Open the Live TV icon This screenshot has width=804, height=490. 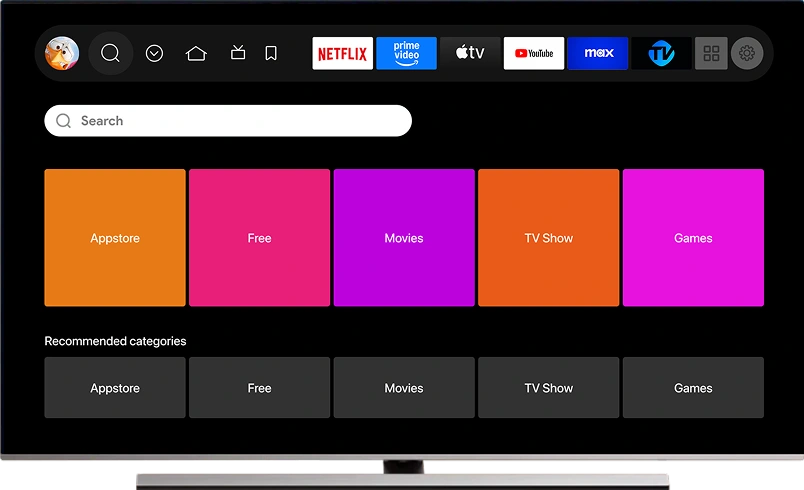[x=238, y=53]
